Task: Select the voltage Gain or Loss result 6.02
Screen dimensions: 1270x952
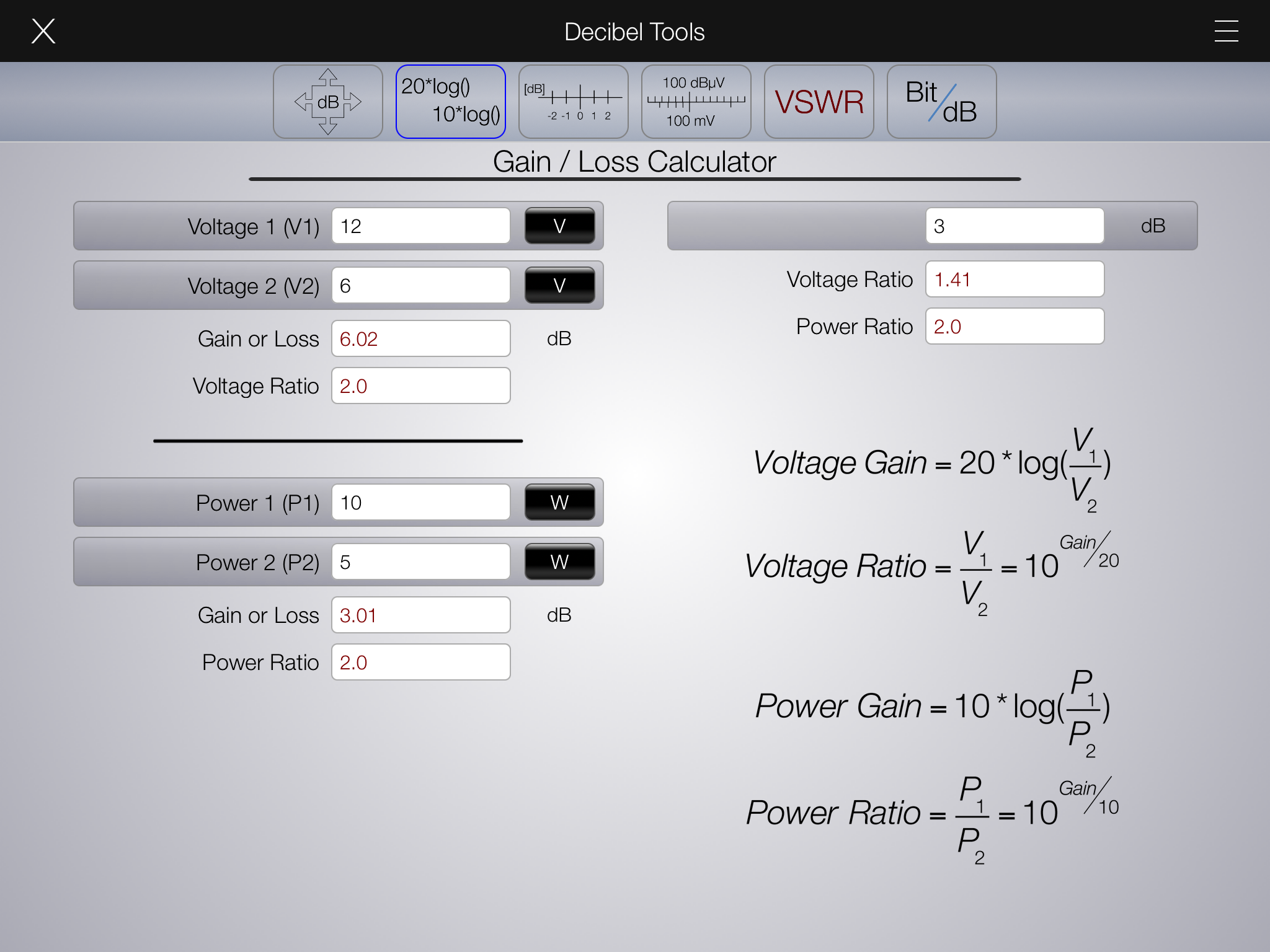Action: (420, 338)
